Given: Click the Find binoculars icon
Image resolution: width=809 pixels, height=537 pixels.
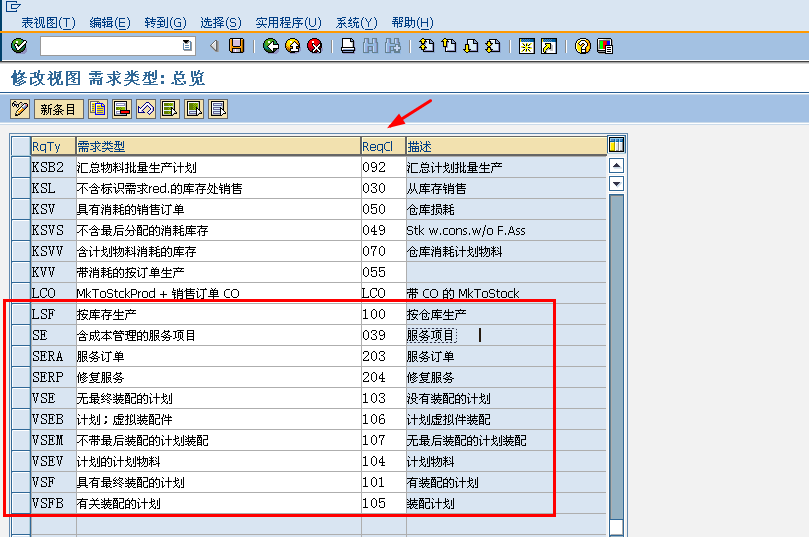Looking at the screenshot, I should [370, 46].
